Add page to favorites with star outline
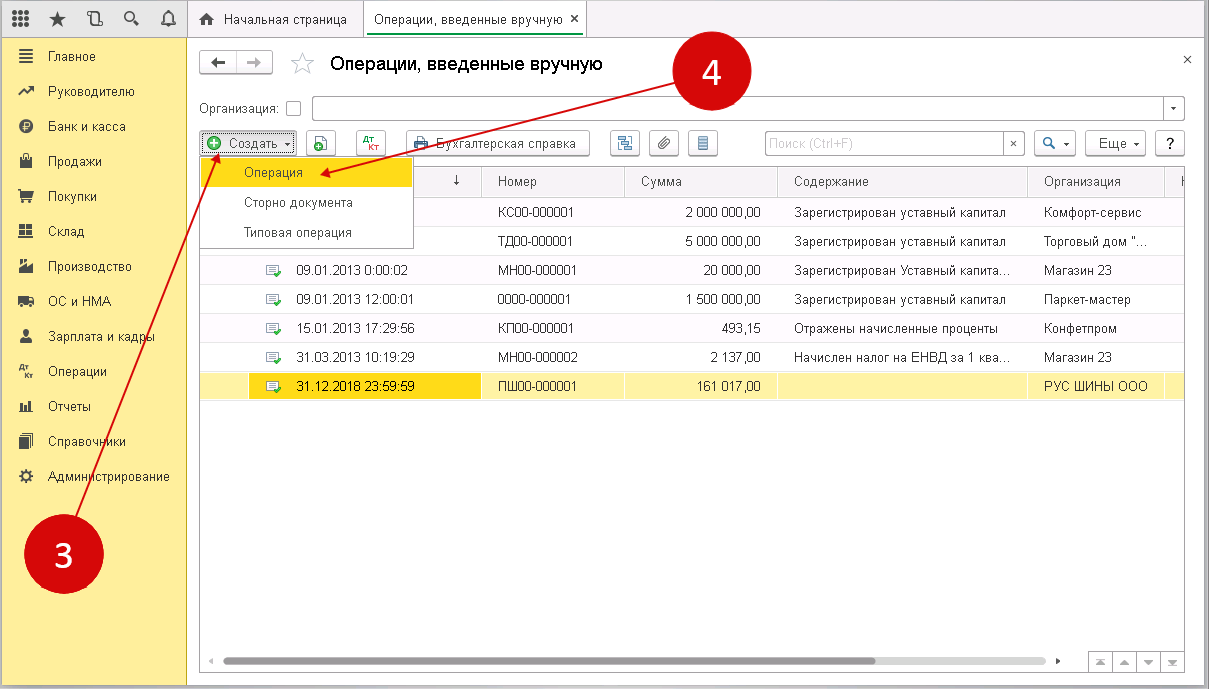The width and height of the screenshot is (1209, 689). coord(301,64)
